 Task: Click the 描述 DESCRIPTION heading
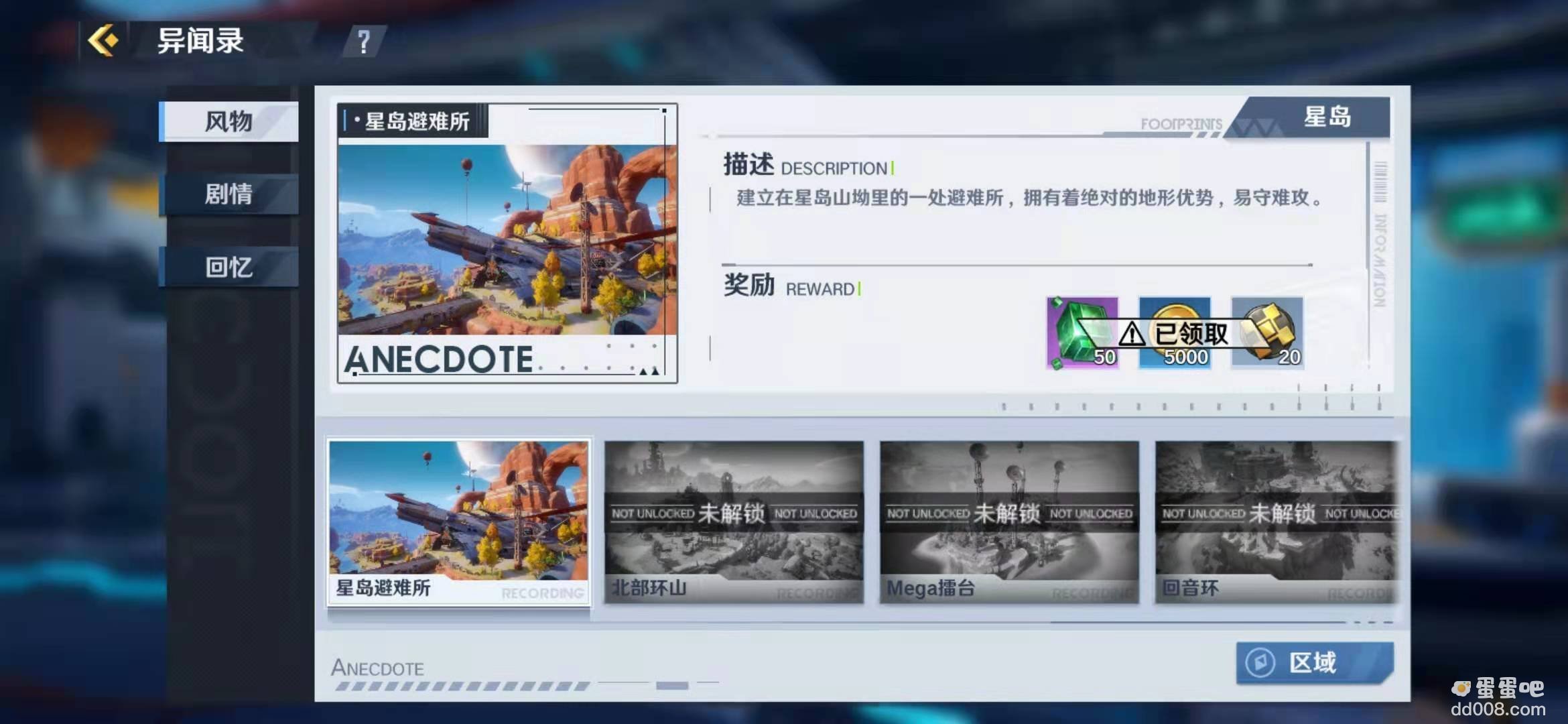coord(808,165)
